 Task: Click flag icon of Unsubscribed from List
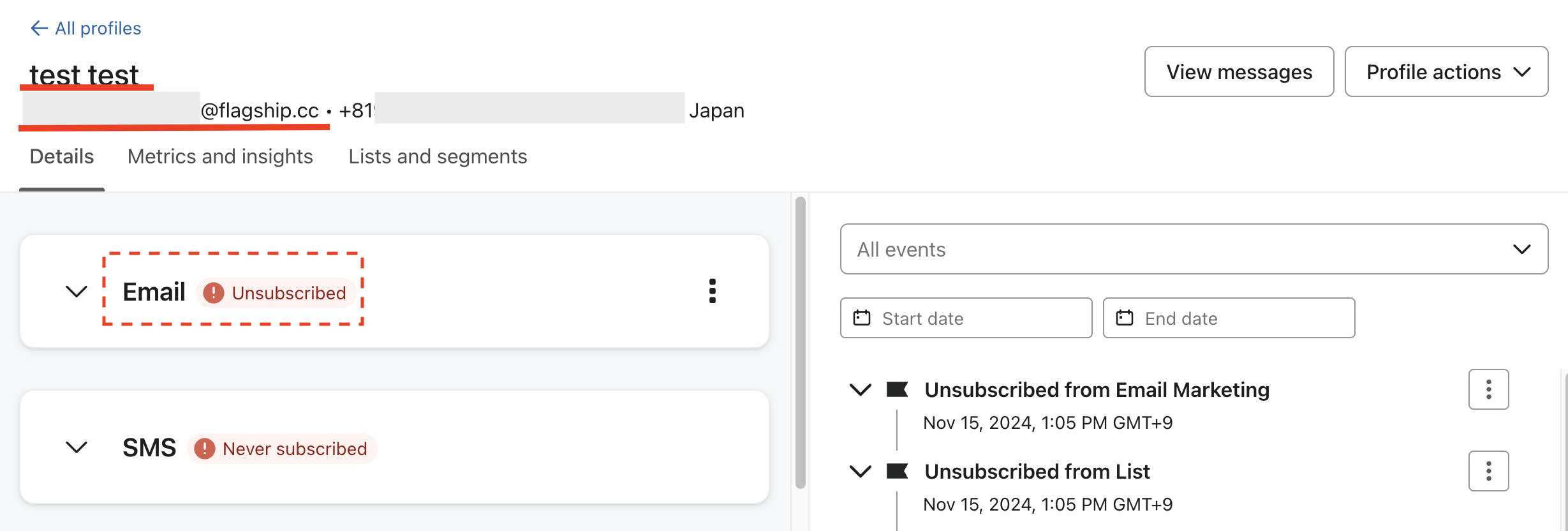coord(897,471)
